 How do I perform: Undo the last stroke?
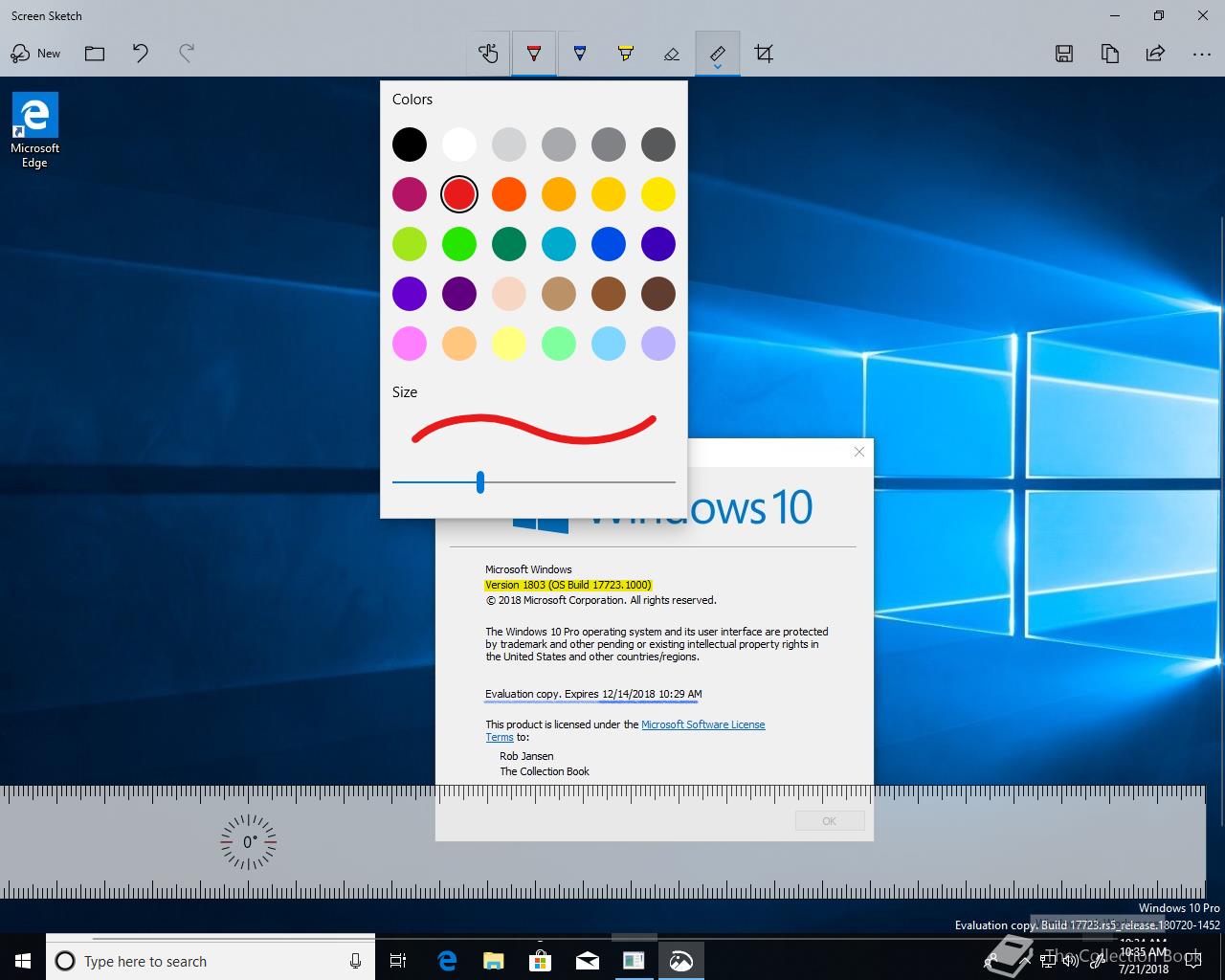(x=141, y=54)
